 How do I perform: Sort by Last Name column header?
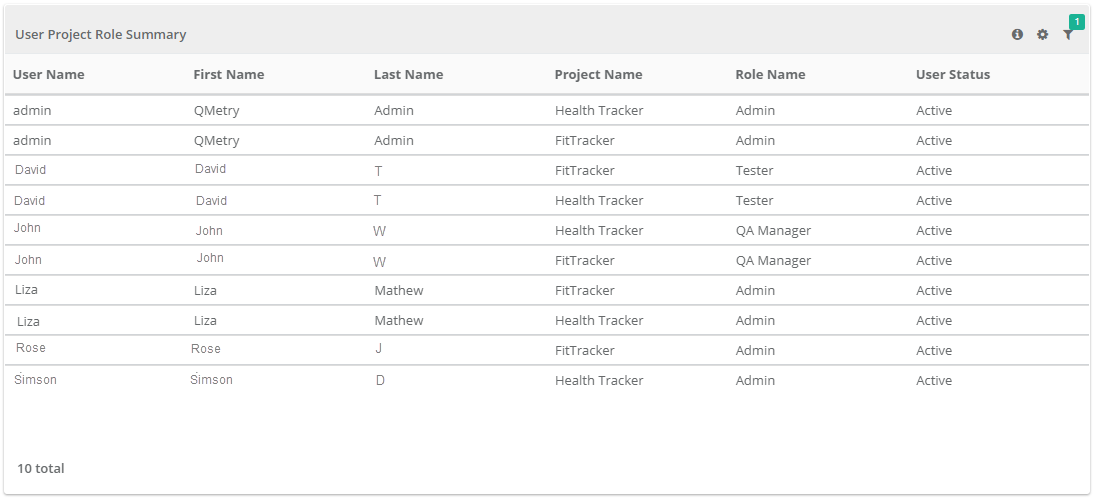tap(408, 75)
